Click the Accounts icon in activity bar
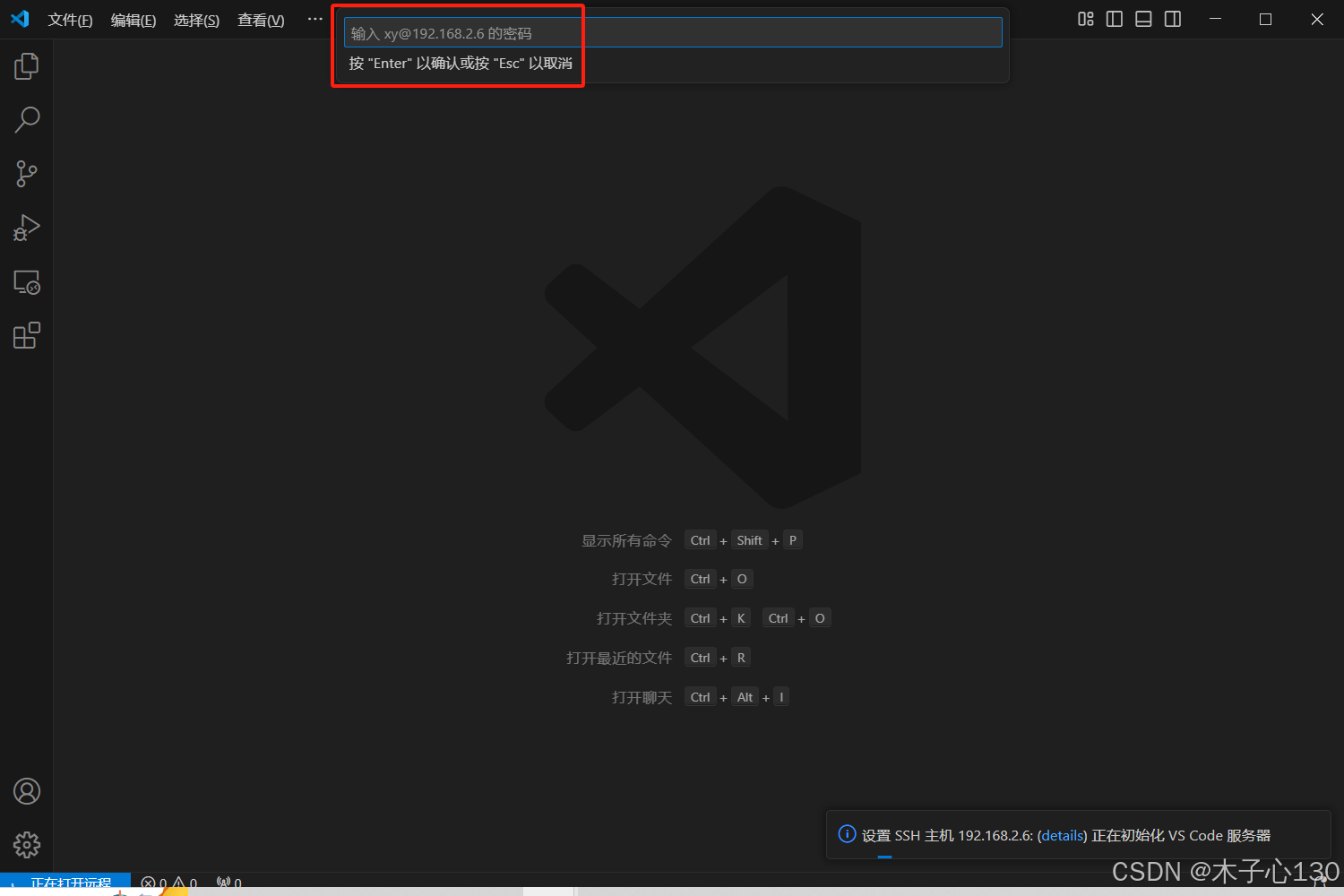The height and width of the screenshot is (896, 1344). point(27,791)
